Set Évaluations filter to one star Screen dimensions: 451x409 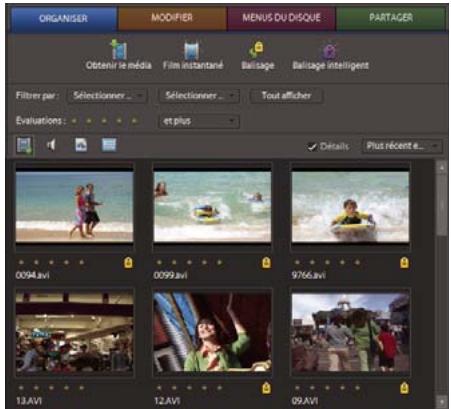(74, 121)
